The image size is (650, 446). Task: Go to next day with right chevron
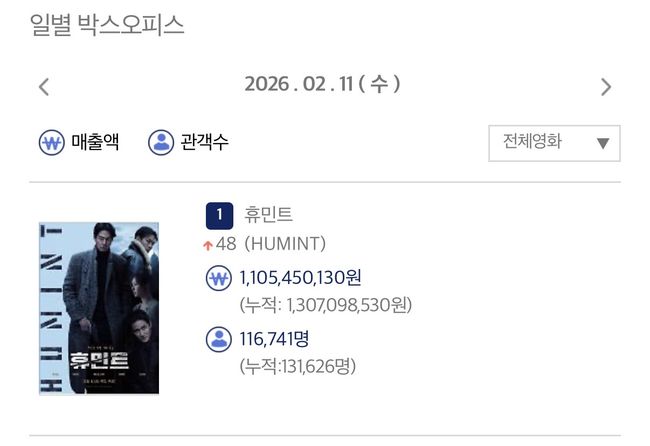[x=606, y=87]
